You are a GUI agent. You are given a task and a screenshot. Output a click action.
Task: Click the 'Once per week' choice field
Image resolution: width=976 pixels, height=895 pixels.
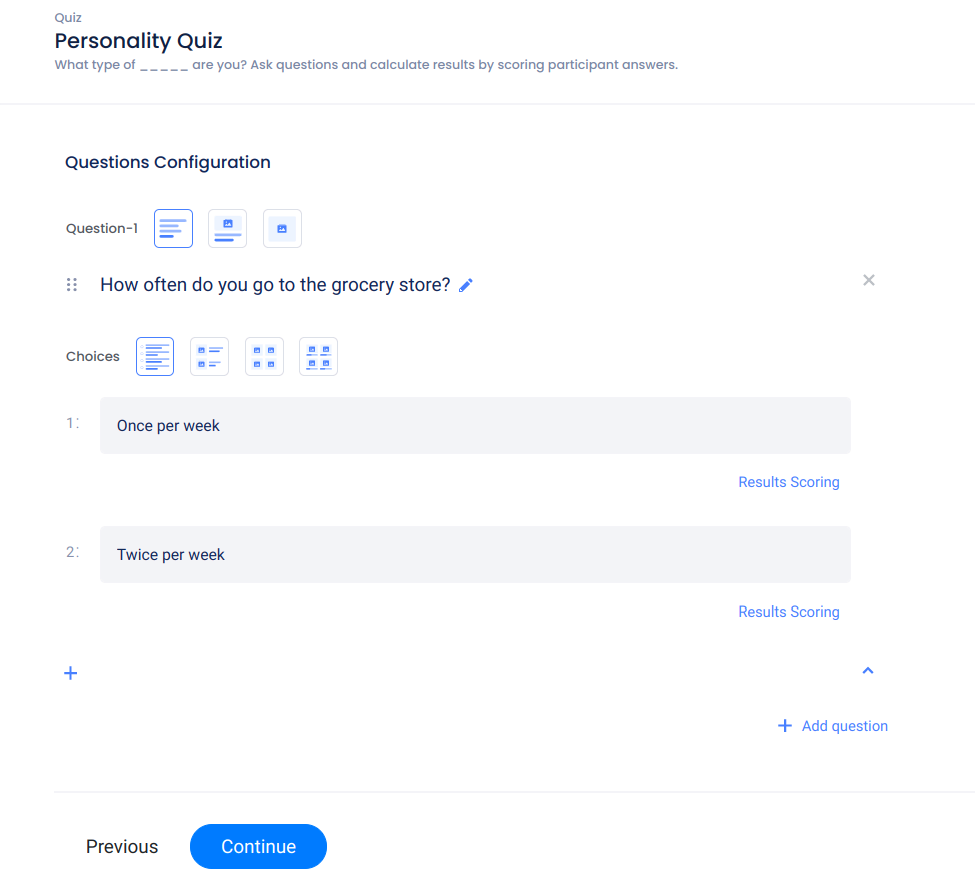point(475,425)
